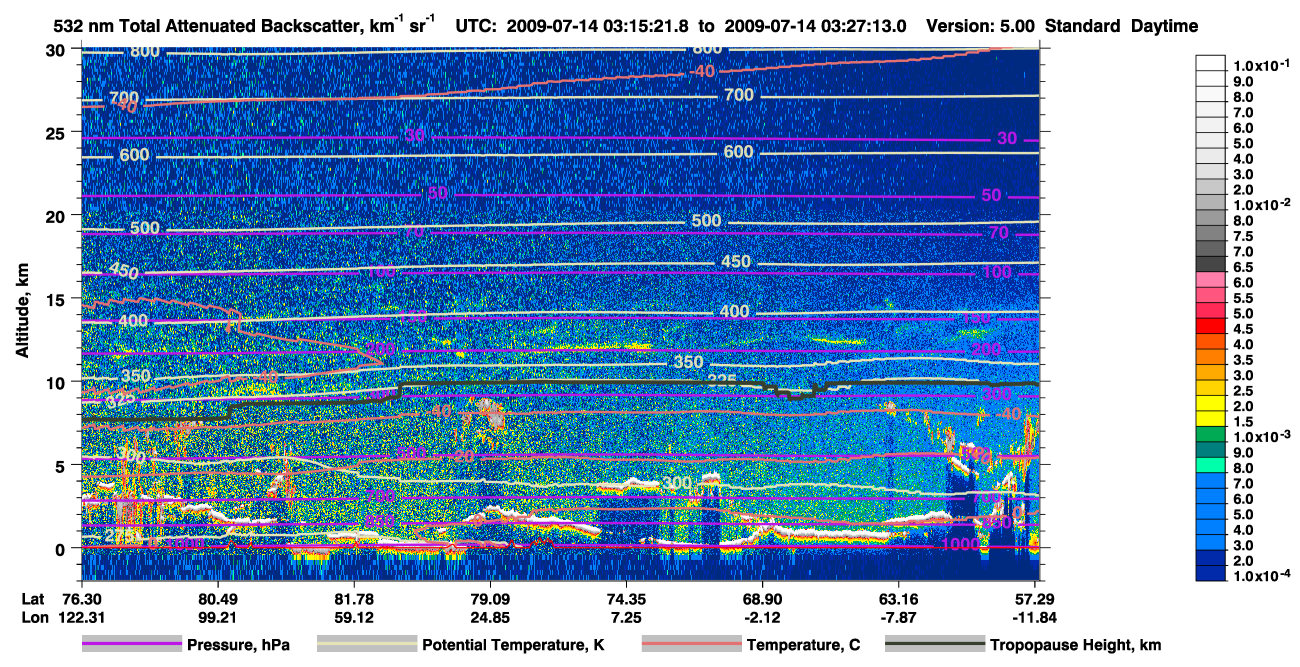Click the pink swatch labeled 5.5
Image resolution: width=1300 pixels, height=667 pixels.
click(1210, 296)
